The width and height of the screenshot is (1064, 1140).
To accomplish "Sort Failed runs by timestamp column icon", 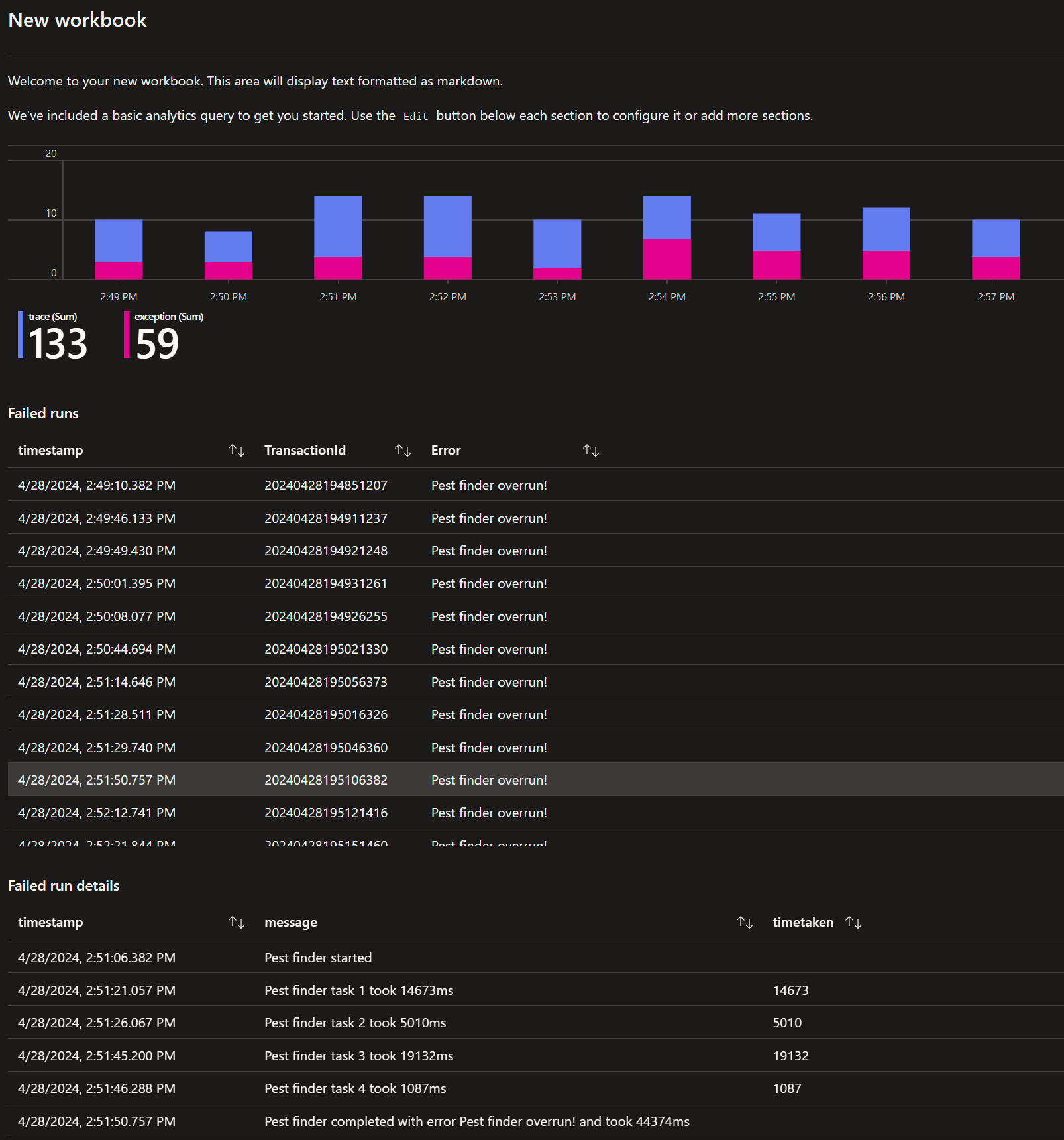I will click(237, 451).
